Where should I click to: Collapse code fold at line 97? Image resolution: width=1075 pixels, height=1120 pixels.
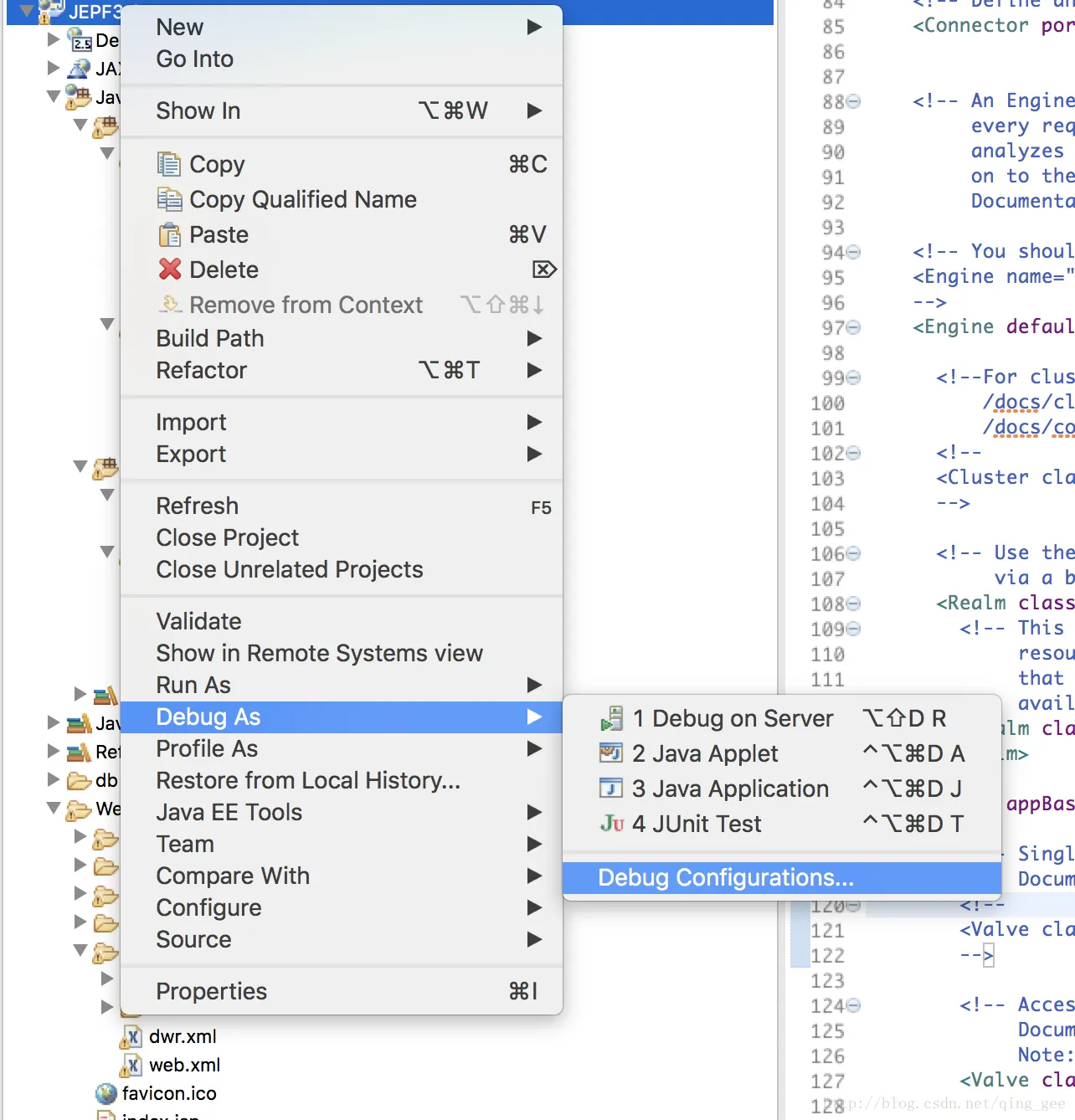click(x=853, y=327)
